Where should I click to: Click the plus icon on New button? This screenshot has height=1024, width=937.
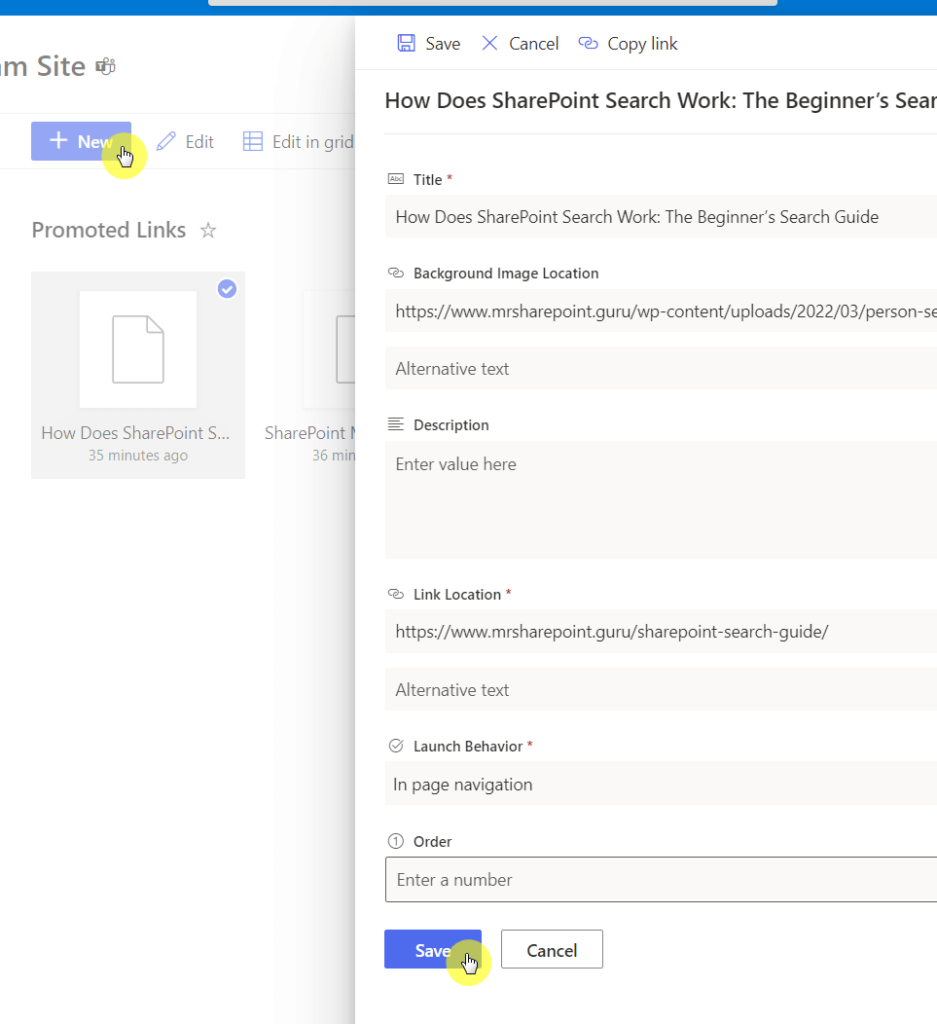pyautogui.click(x=59, y=140)
